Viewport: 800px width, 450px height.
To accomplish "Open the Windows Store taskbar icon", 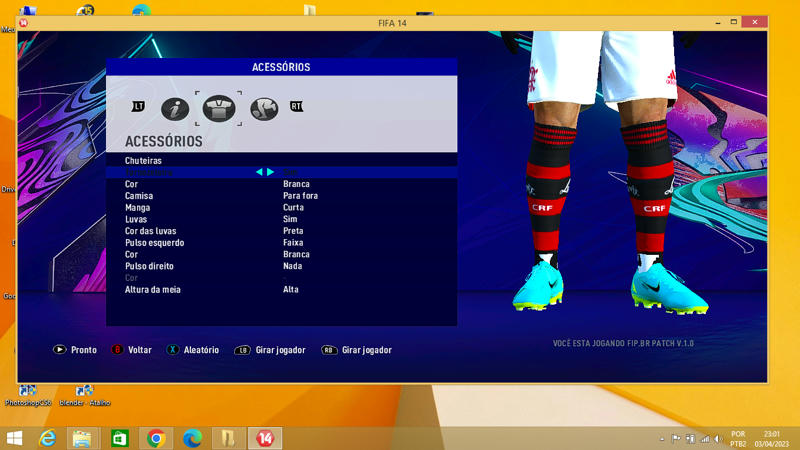I will (119, 438).
